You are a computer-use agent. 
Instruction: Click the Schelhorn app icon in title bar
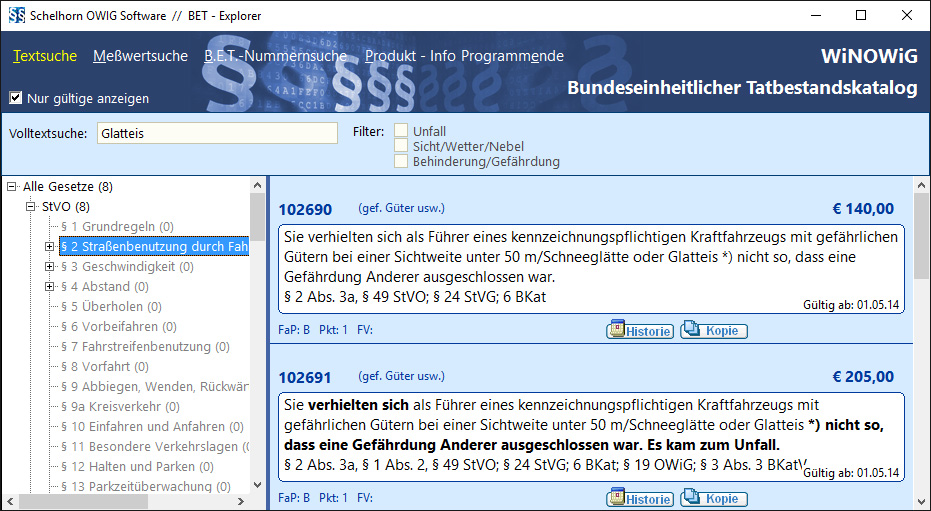[x=16, y=15]
